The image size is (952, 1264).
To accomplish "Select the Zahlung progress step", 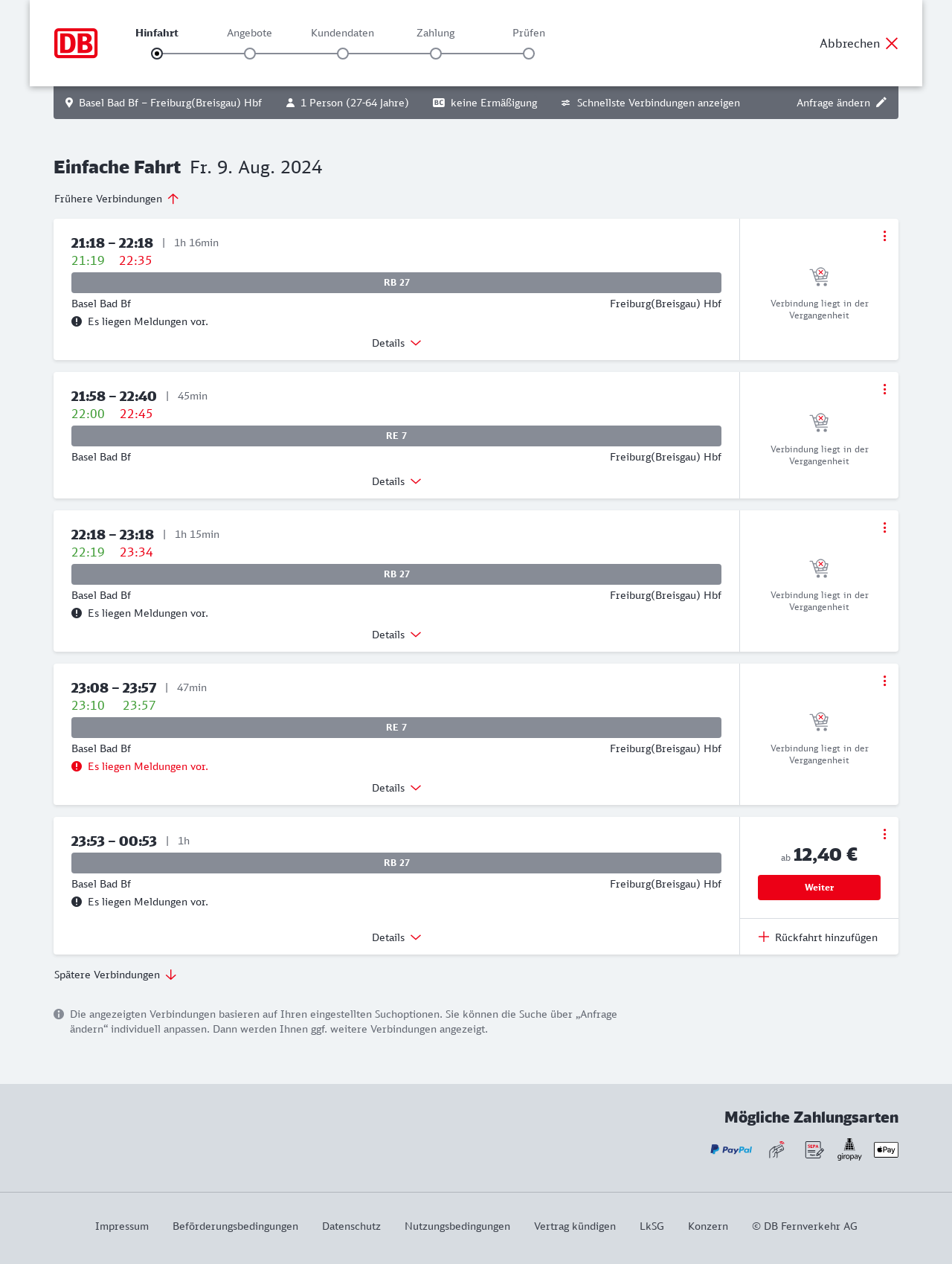I will pos(436,54).
